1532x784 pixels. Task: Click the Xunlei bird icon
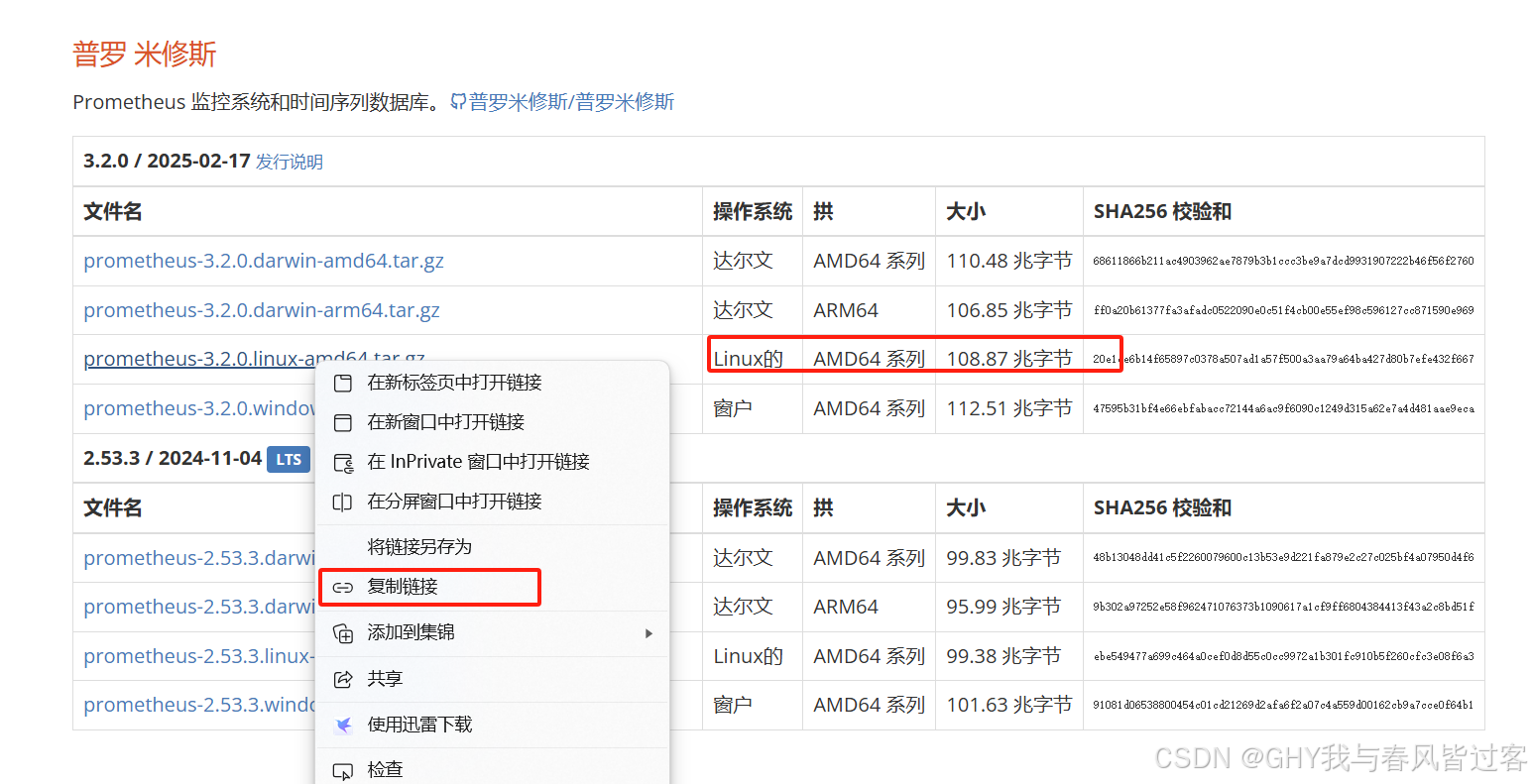click(343, 726)
